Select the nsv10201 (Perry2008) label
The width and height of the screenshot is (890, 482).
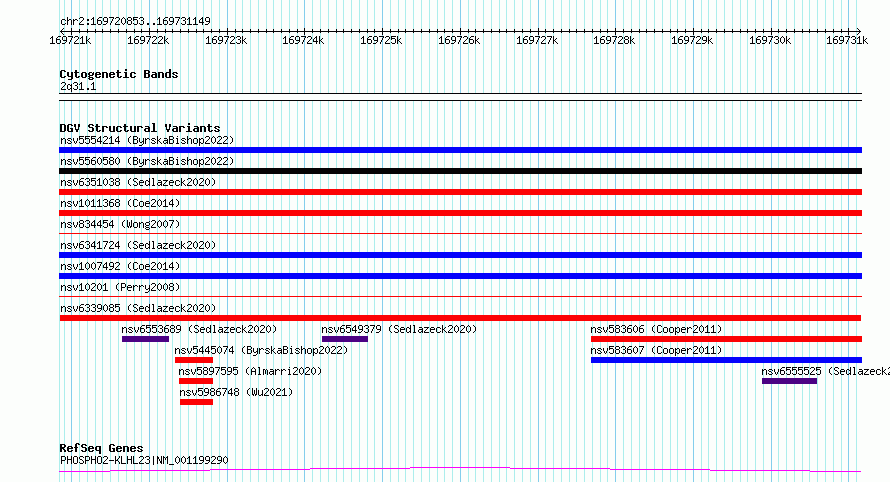tap(120, 287)
